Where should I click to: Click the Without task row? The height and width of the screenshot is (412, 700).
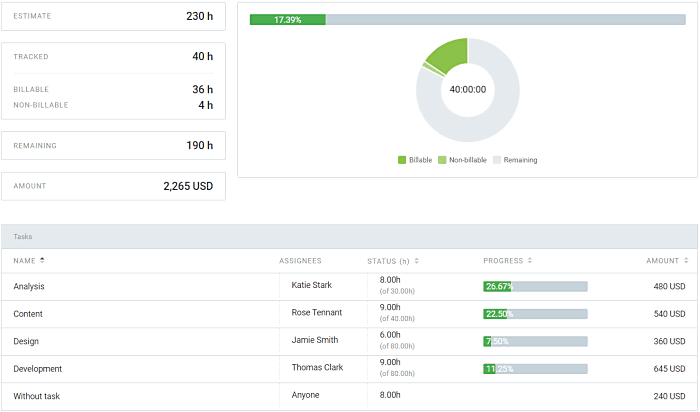click(36, 396)
